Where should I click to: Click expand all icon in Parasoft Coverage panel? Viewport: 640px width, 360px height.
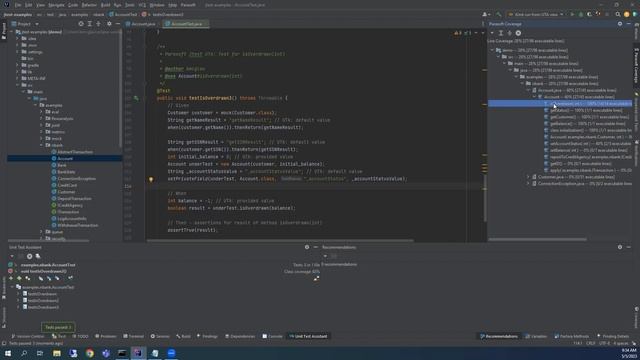[501, 33]
